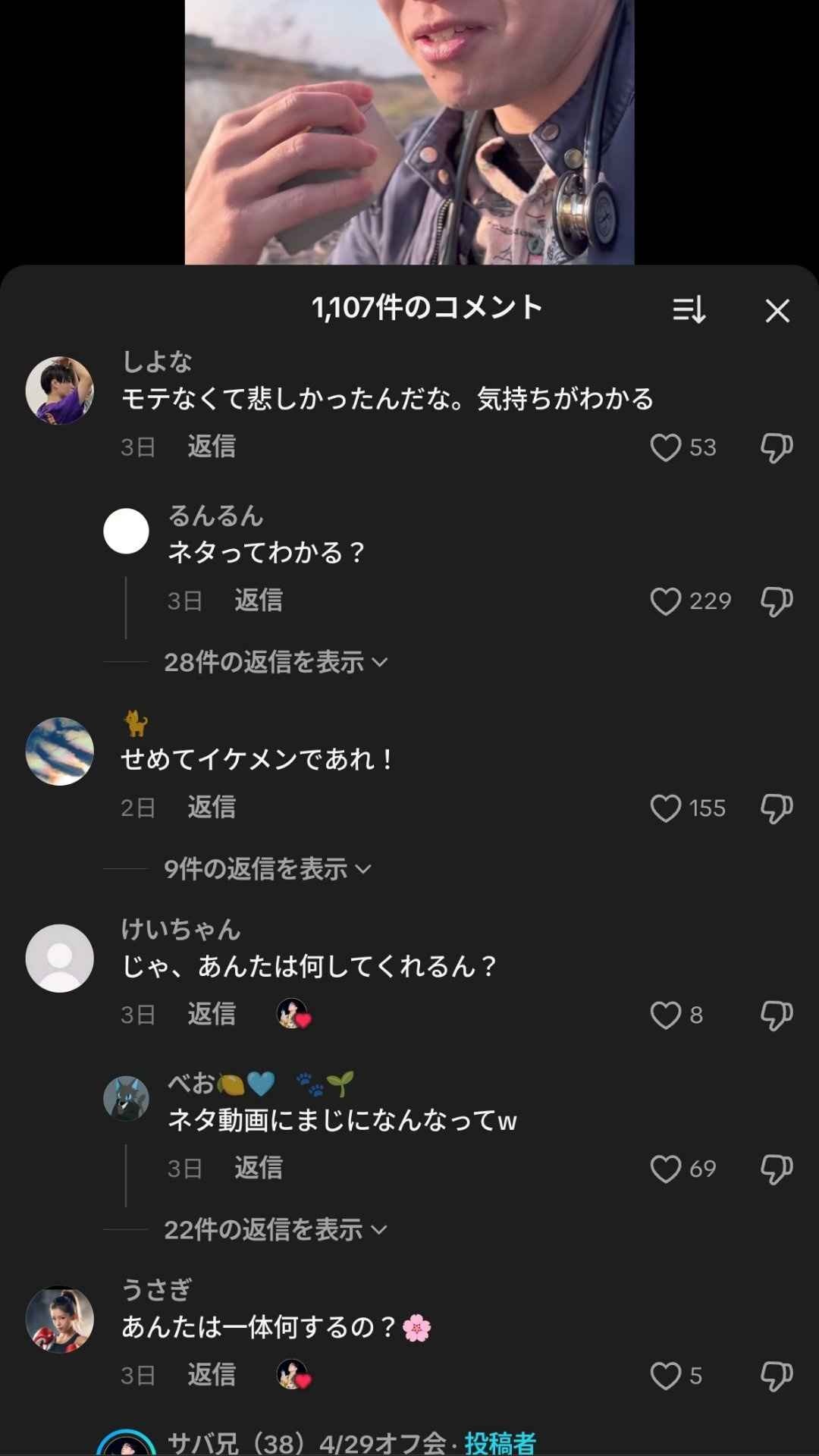Open うさぎ's profile picture
This screenshot has height=1456, width=819.
coord(60,1319)
